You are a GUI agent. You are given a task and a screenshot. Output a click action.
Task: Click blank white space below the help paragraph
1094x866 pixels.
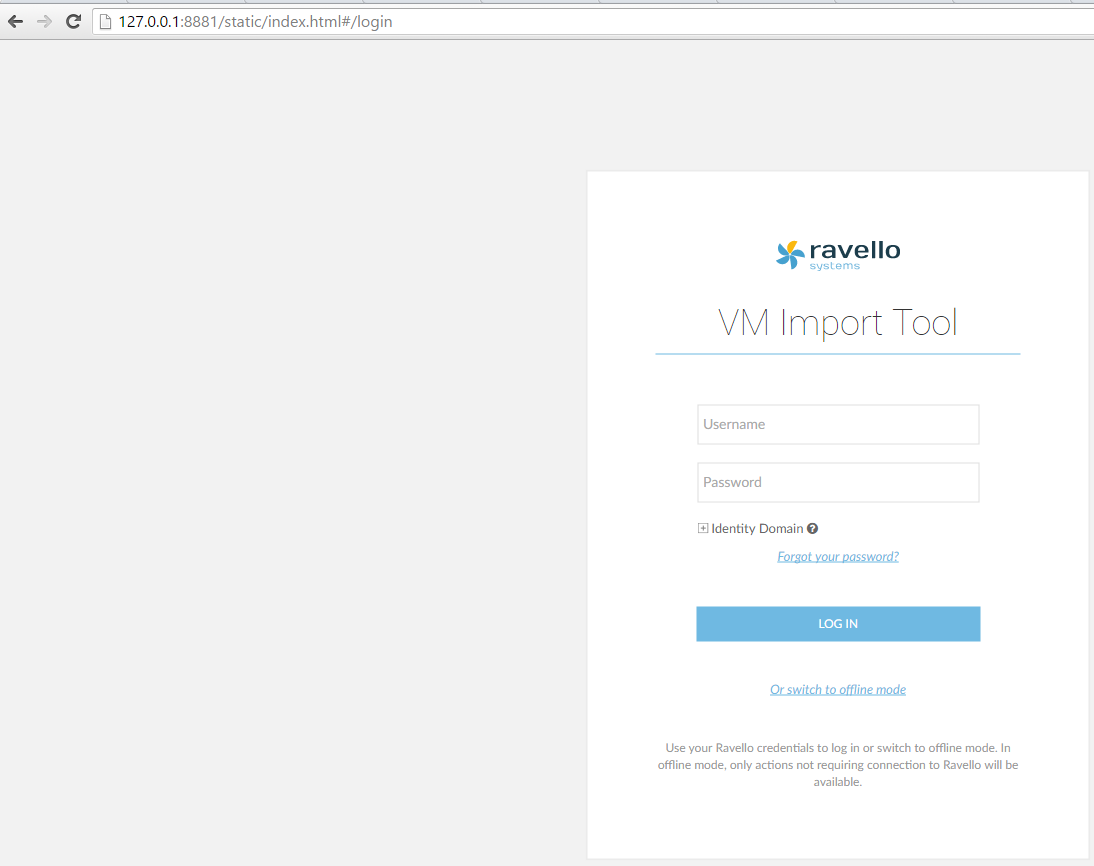pos(838,825)
